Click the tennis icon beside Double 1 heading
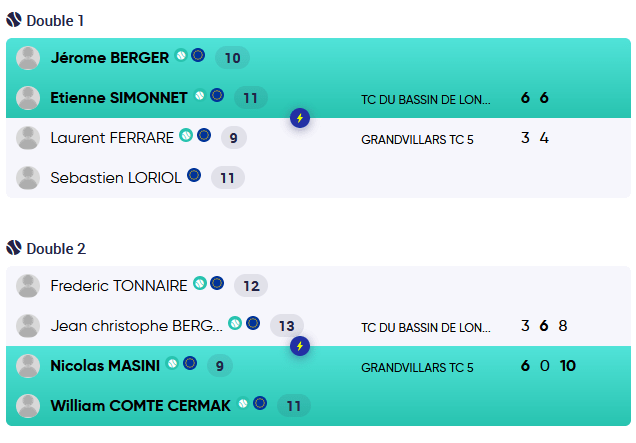This screenshot has height=443, width=636. pyautogui.click(x=14, y=20)
